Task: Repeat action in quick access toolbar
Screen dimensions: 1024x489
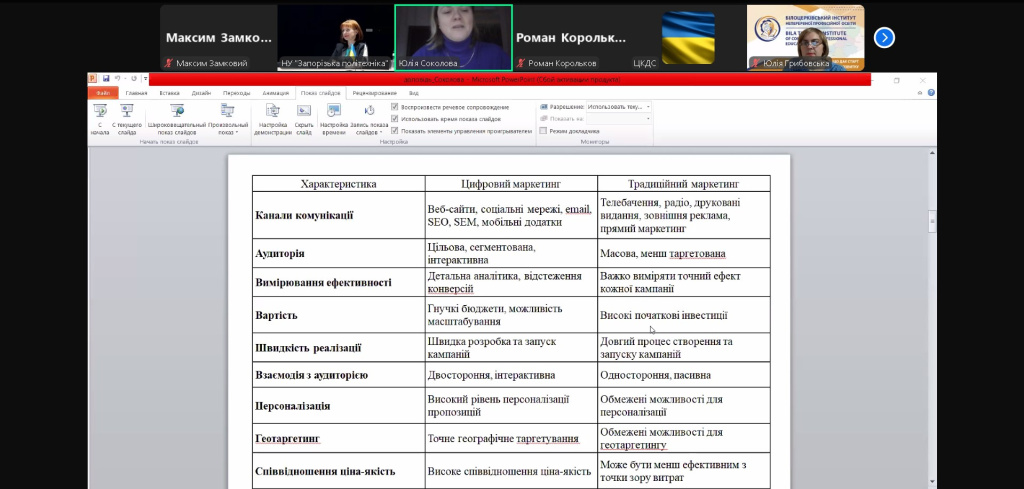Action: 134,79
